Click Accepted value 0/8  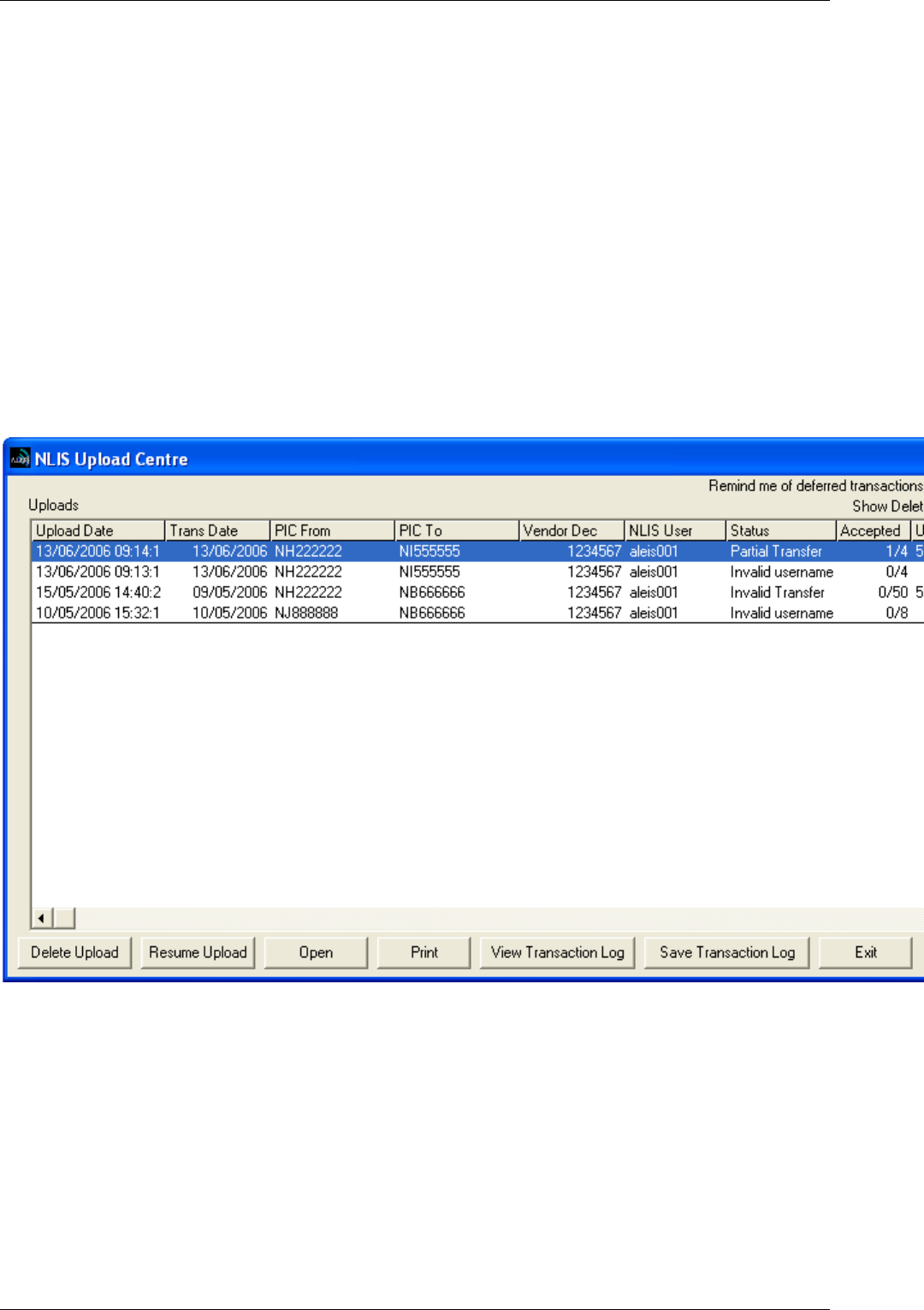(897, 614)
